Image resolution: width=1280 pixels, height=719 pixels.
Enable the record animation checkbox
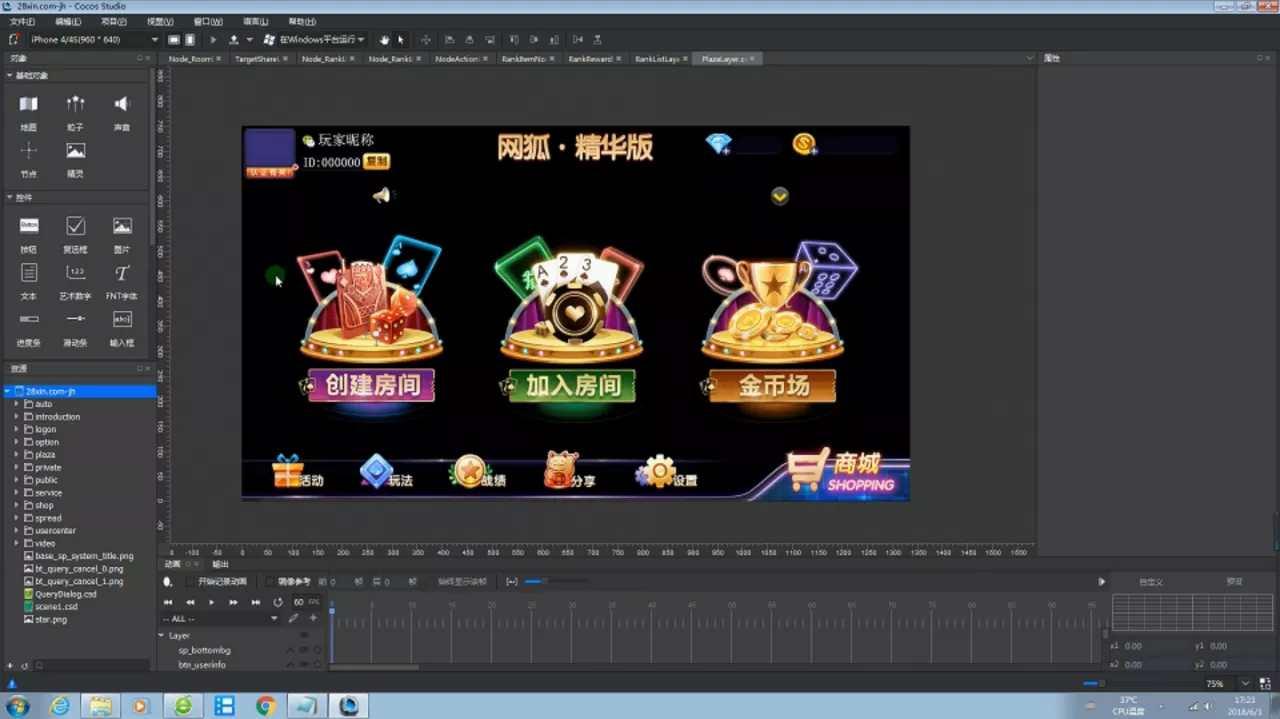coord(190,582)
